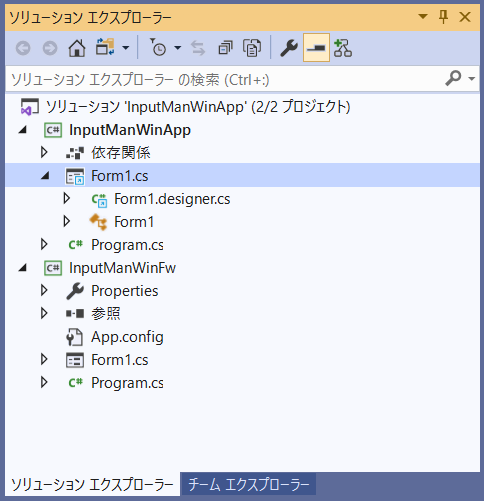
Task: Select the Properties item in InputManWinFw
Action: click(125, 291)
